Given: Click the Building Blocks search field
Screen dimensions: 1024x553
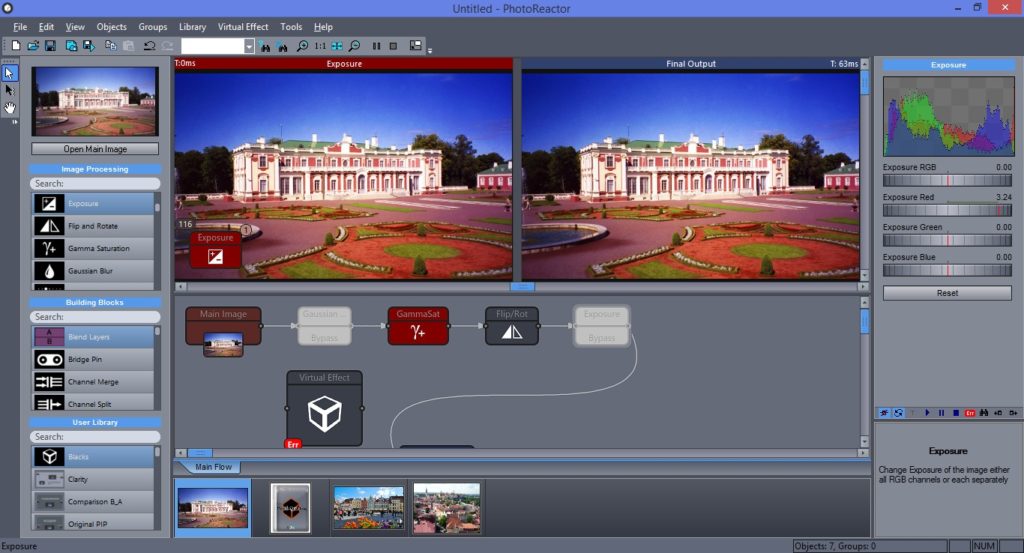Looking at the screenshot, I should point(95,317).
